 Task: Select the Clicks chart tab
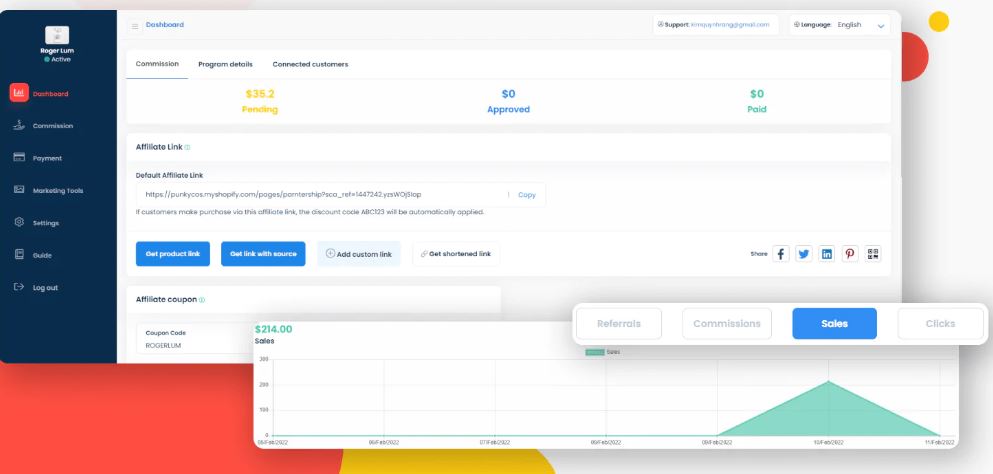[940, 324]
